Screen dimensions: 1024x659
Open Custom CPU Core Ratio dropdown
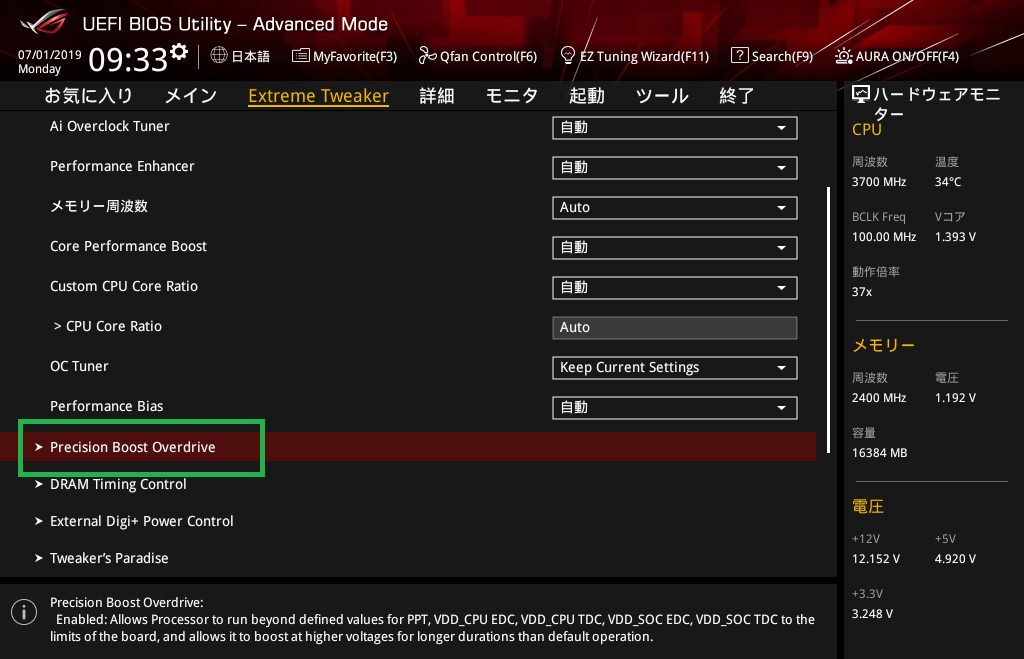(x=675, y=288)
